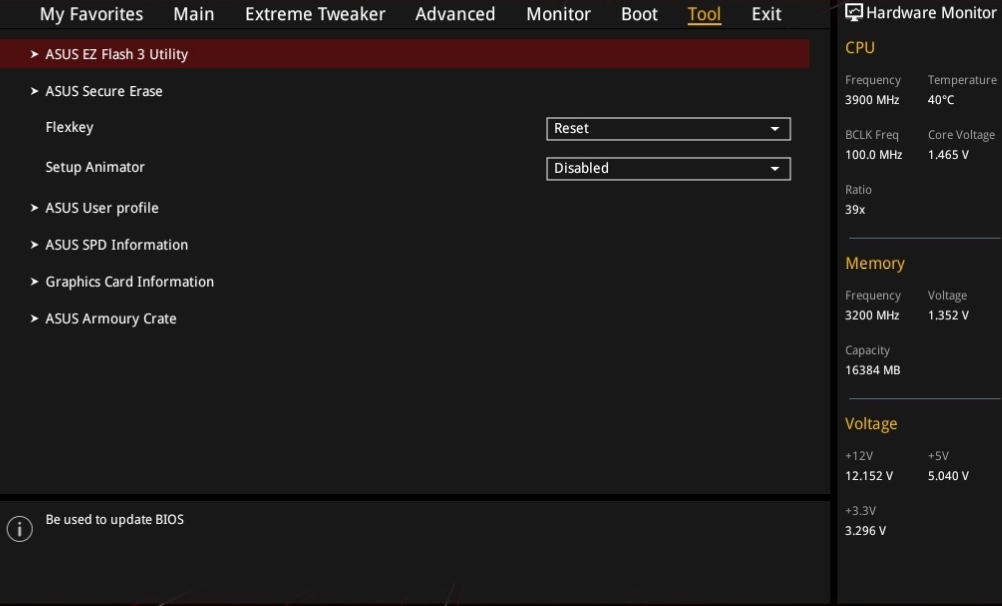Expand arrow beside ASUS EZ Flash 3 Utility
Image resolution: width=1002 pixels, height=606 pixels.
(x=35, y=54)
